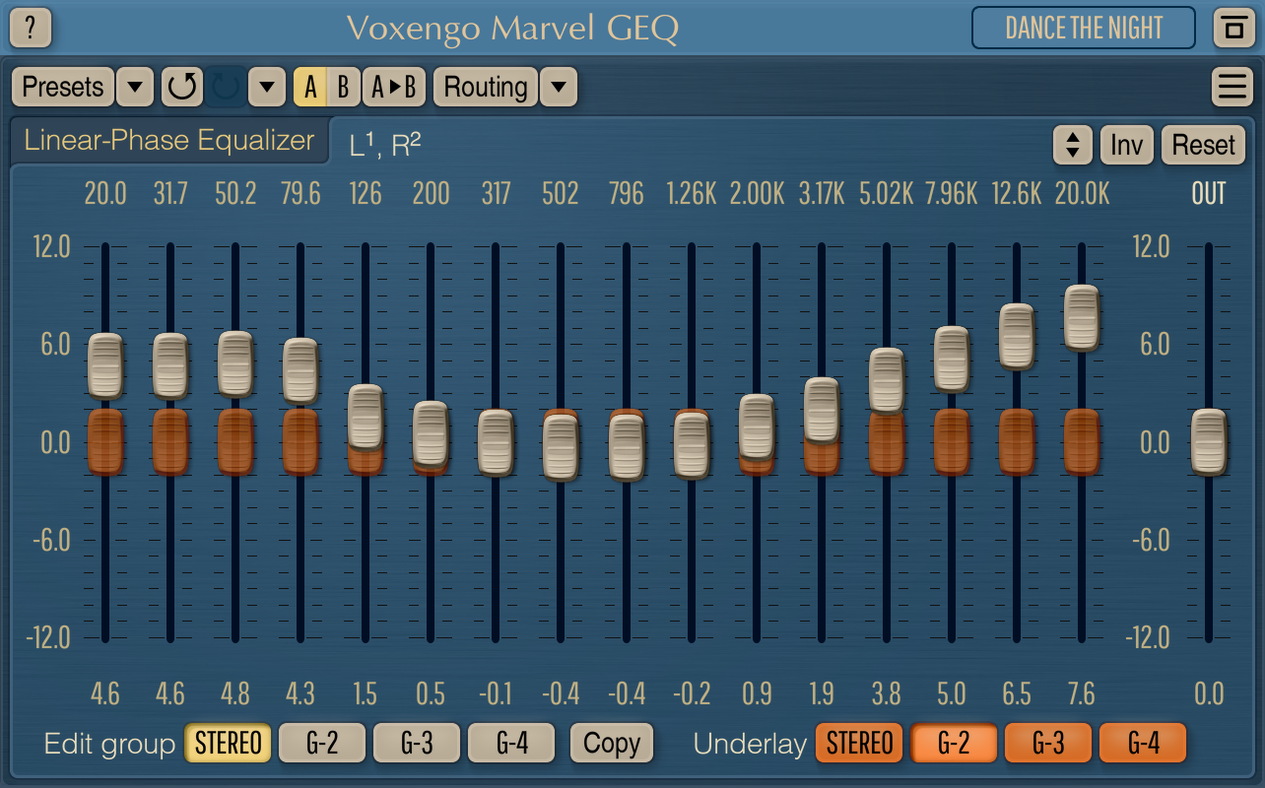1265x788 pixels.
Task: Click the window resize icon at top right
Action: pyautogui.click(x=1233, y=28)
